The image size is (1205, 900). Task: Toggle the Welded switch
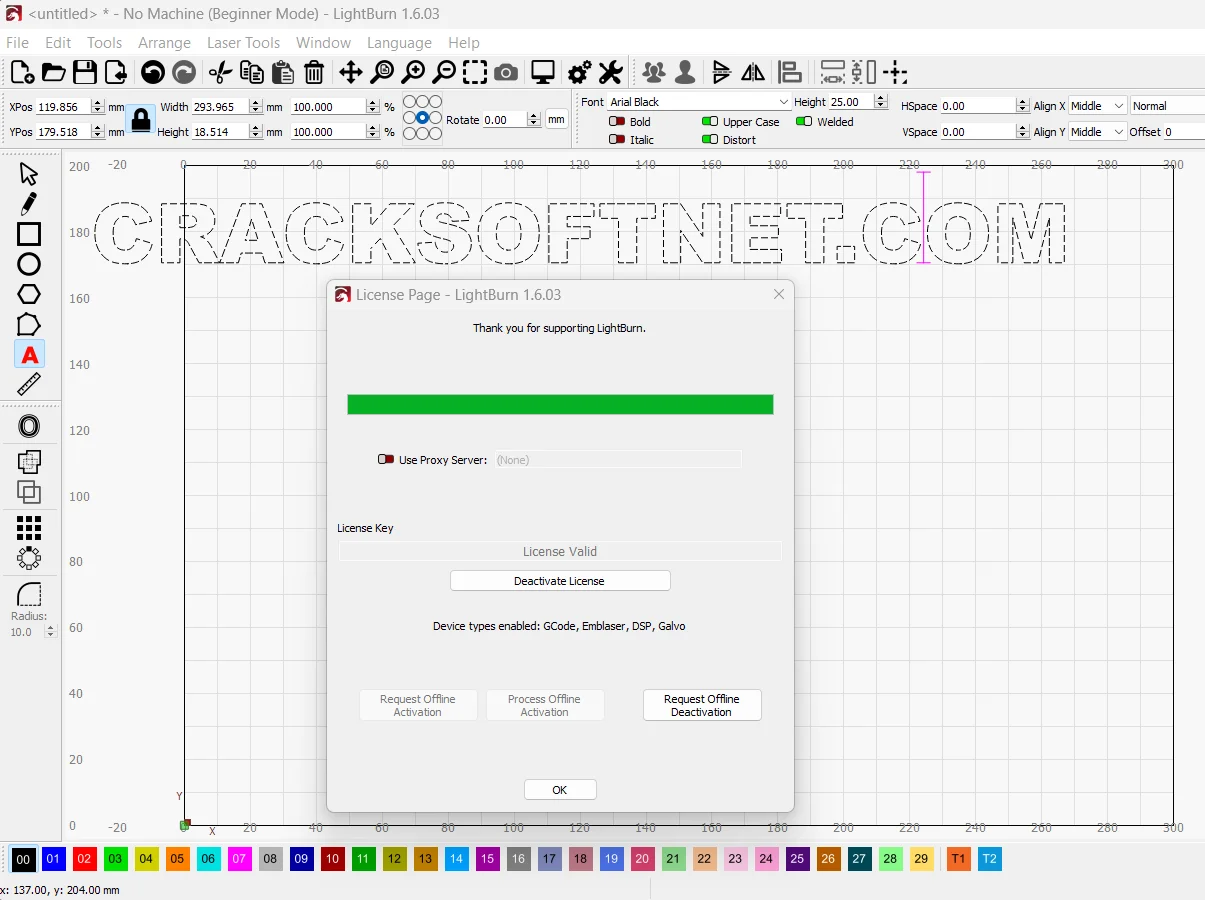[x=804, y=122]
